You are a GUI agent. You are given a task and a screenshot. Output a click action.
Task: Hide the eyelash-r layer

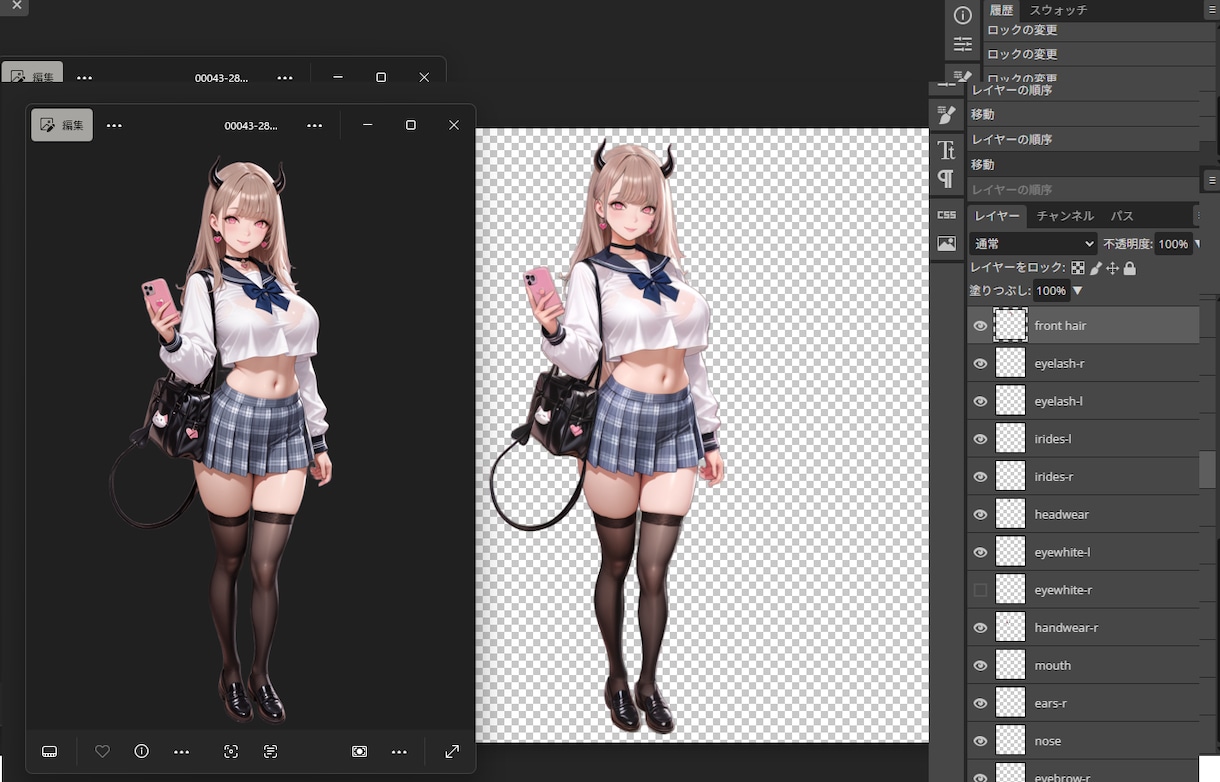[x=980, y=363]
